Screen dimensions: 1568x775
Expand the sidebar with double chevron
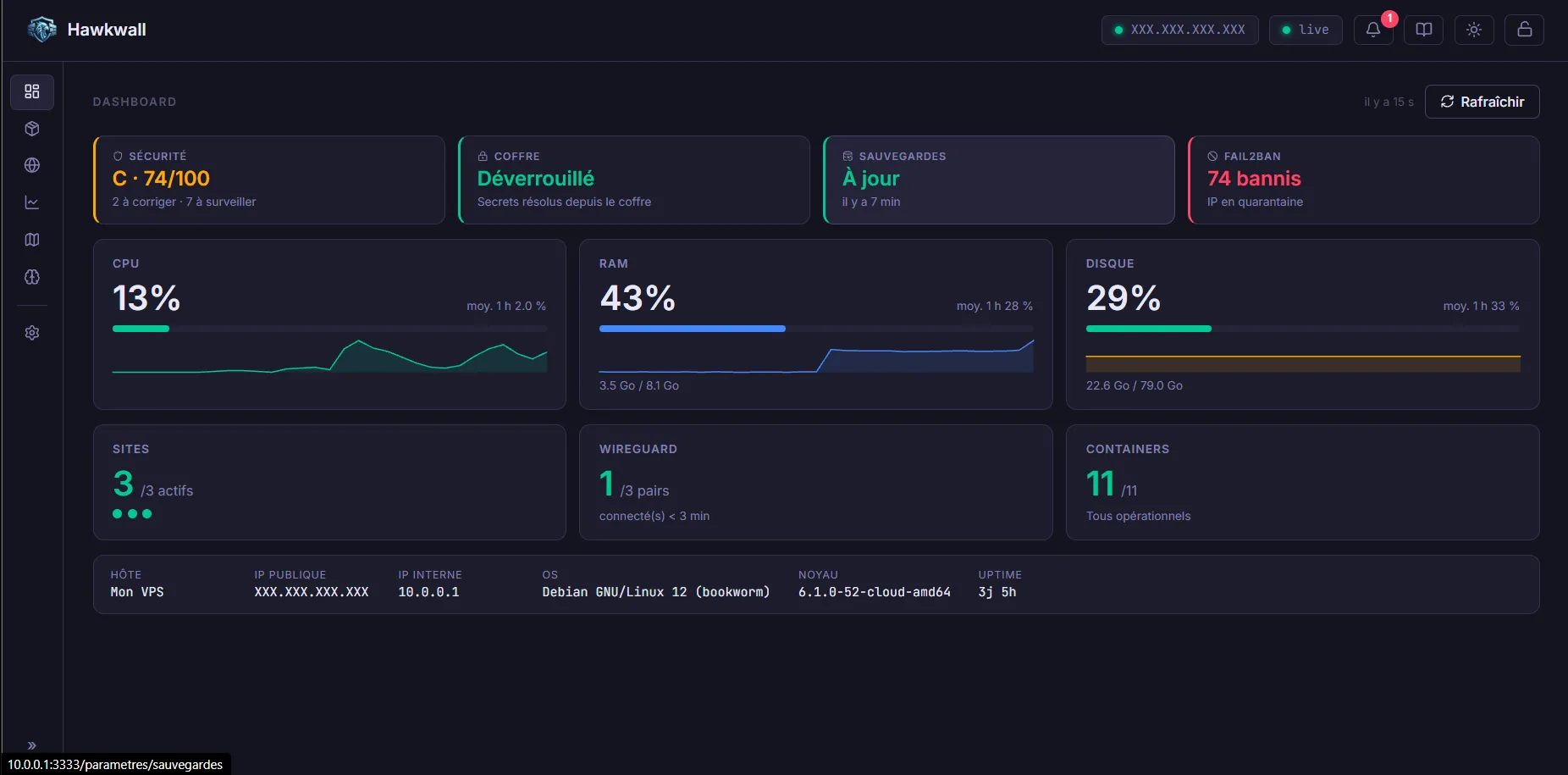pos(32,745)
